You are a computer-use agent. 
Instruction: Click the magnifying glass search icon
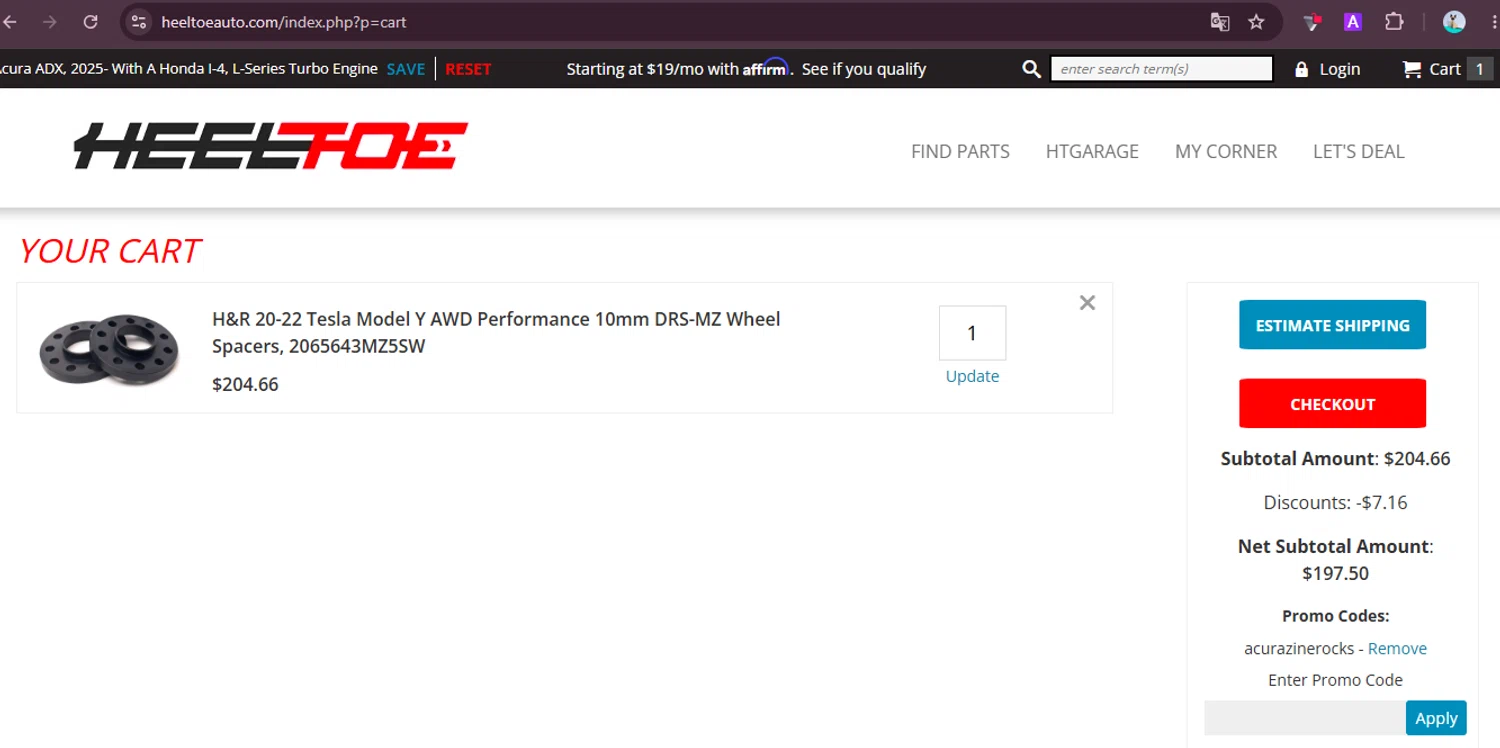click(x=1031, y=69)
